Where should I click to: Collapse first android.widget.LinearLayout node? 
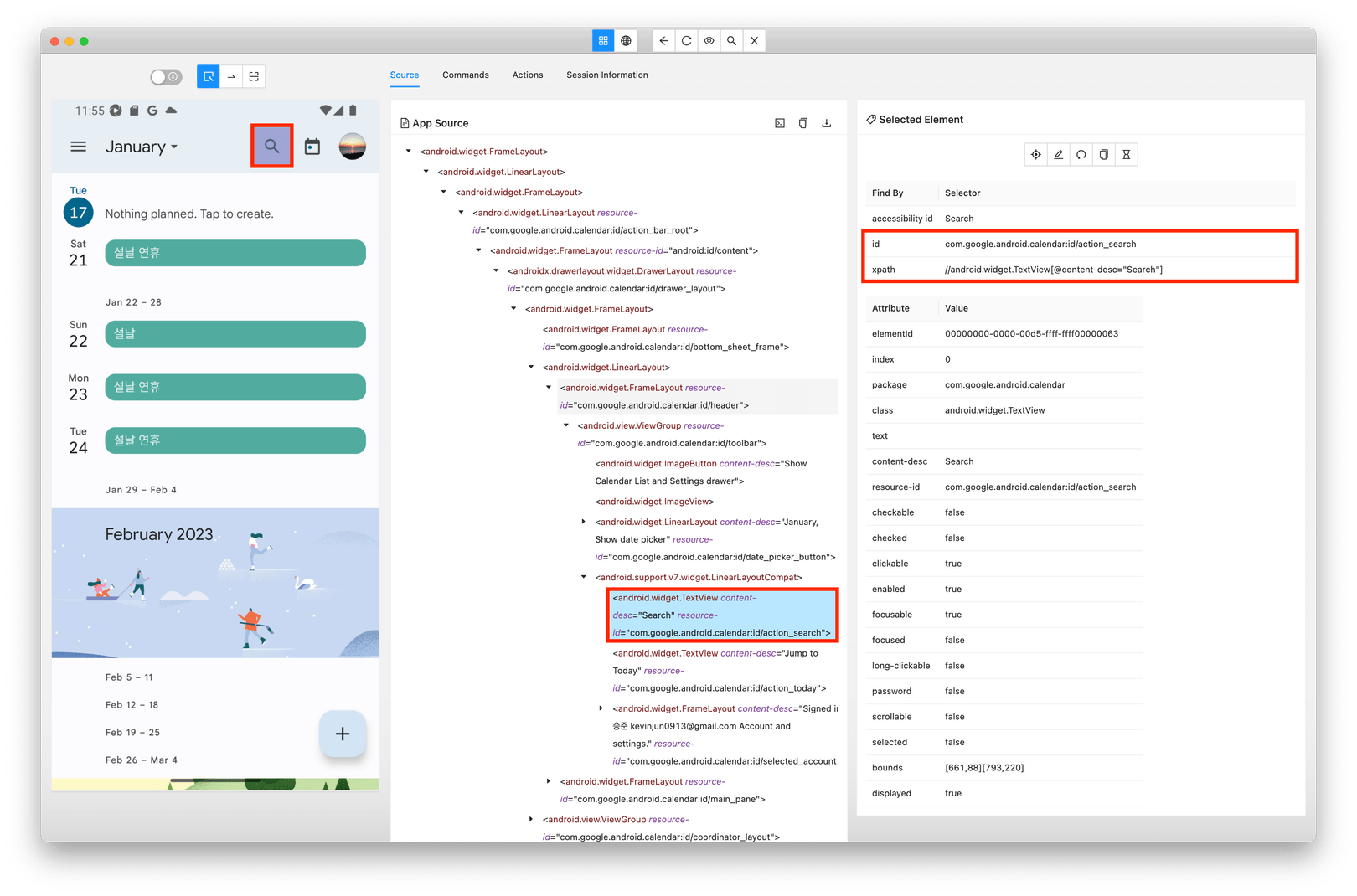(426, 172)
